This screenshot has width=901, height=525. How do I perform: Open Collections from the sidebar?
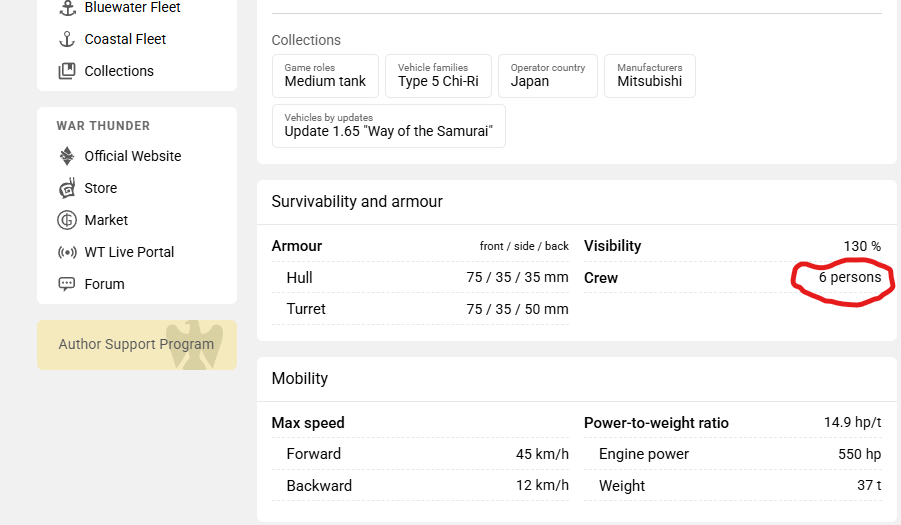(119, 71)
